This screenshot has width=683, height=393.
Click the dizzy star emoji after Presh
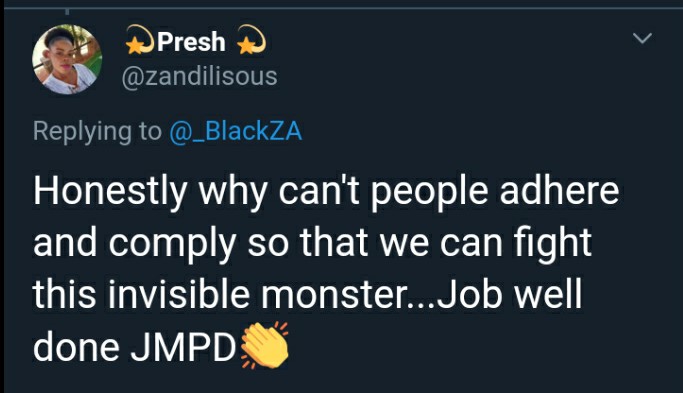[x=251, y=39]
